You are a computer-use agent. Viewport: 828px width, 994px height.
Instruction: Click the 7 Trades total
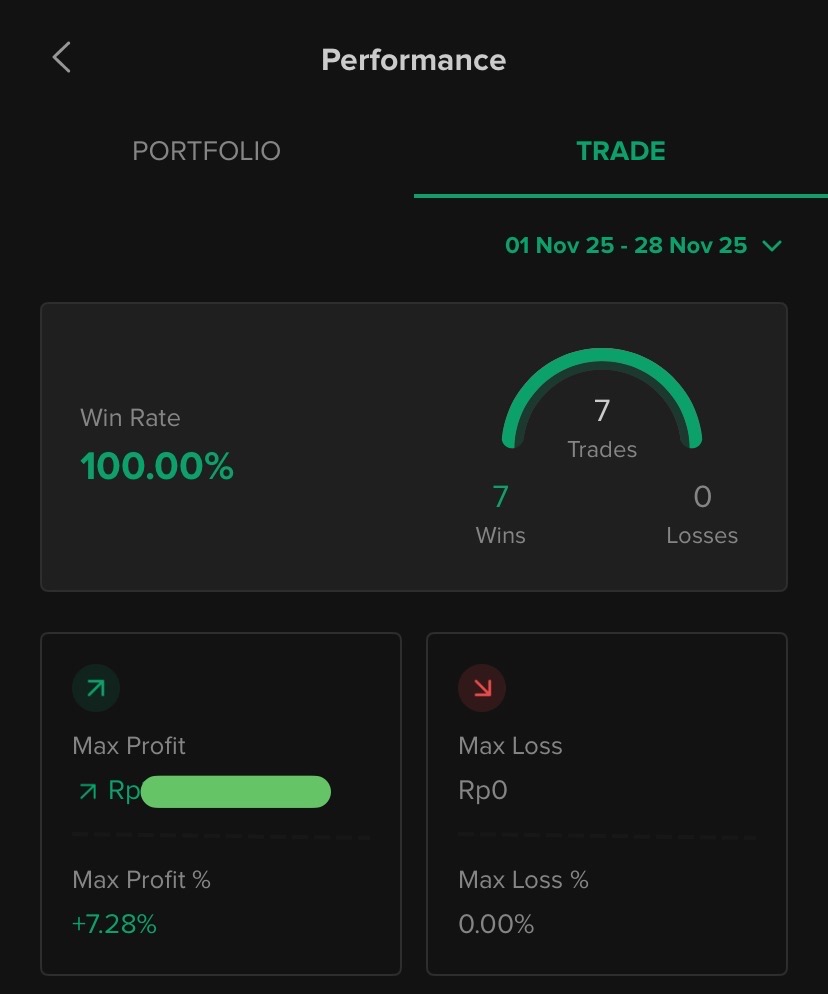[x=602, y=411]
